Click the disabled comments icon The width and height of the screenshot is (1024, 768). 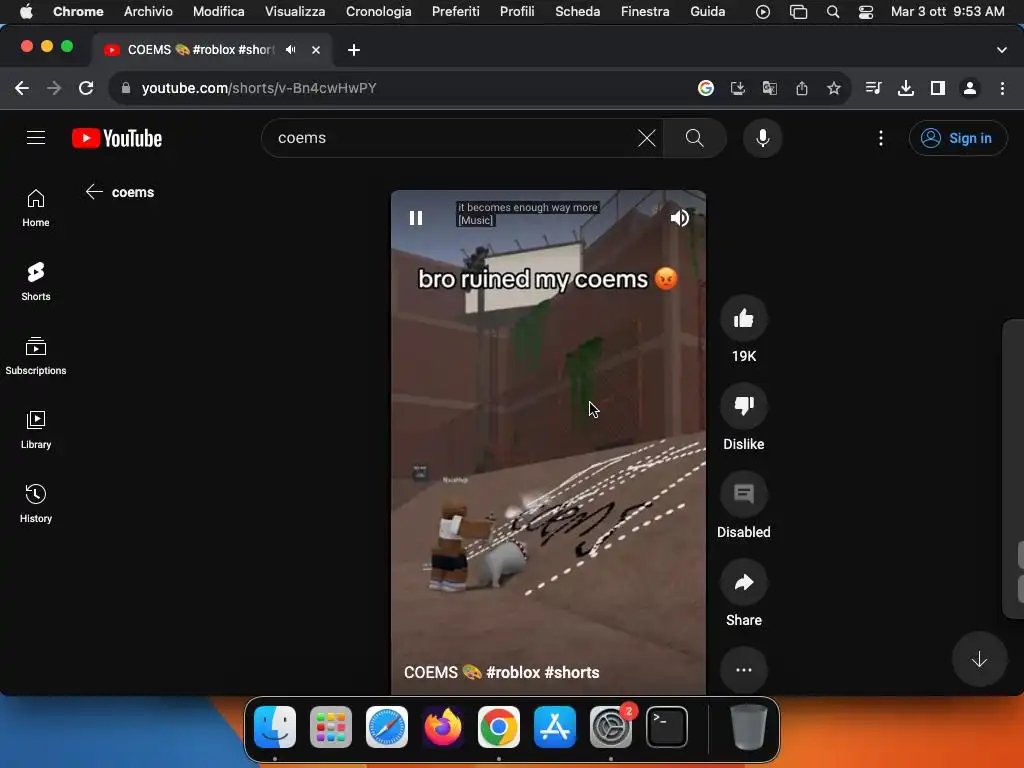click(743, 494)
